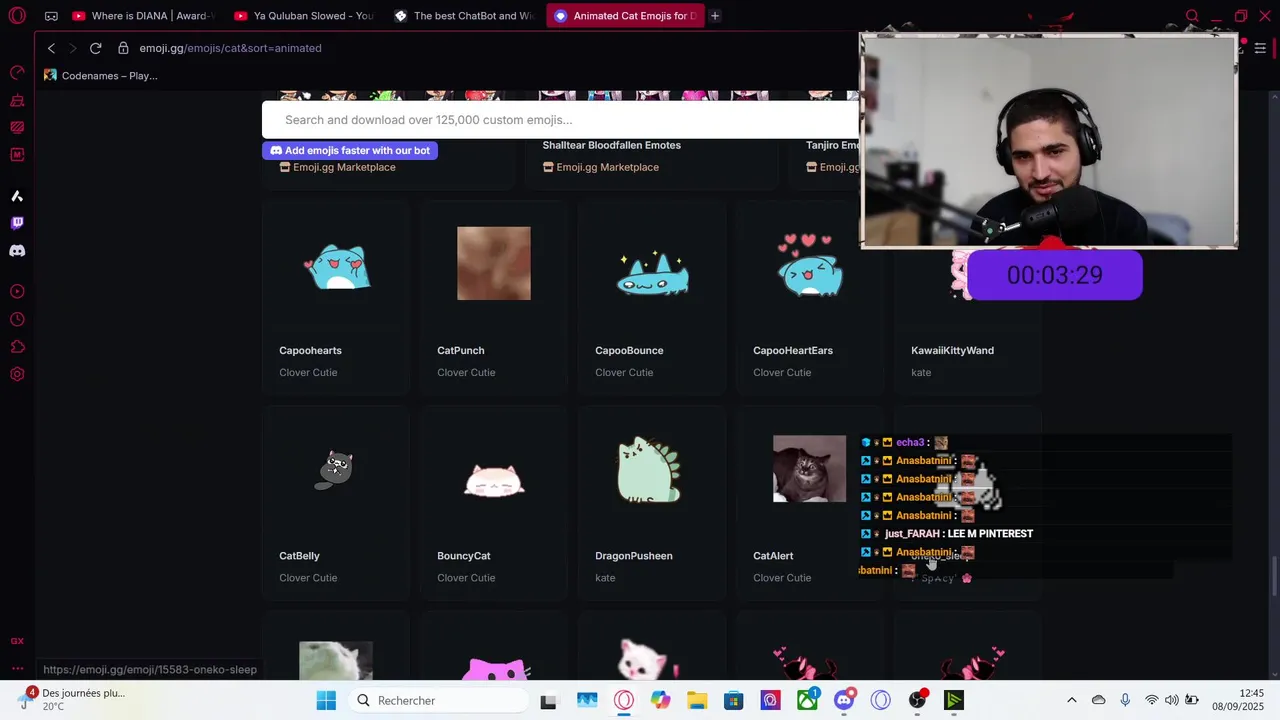Open Task View on the taskbar
1280x720 pixels.
coord(548,701)
